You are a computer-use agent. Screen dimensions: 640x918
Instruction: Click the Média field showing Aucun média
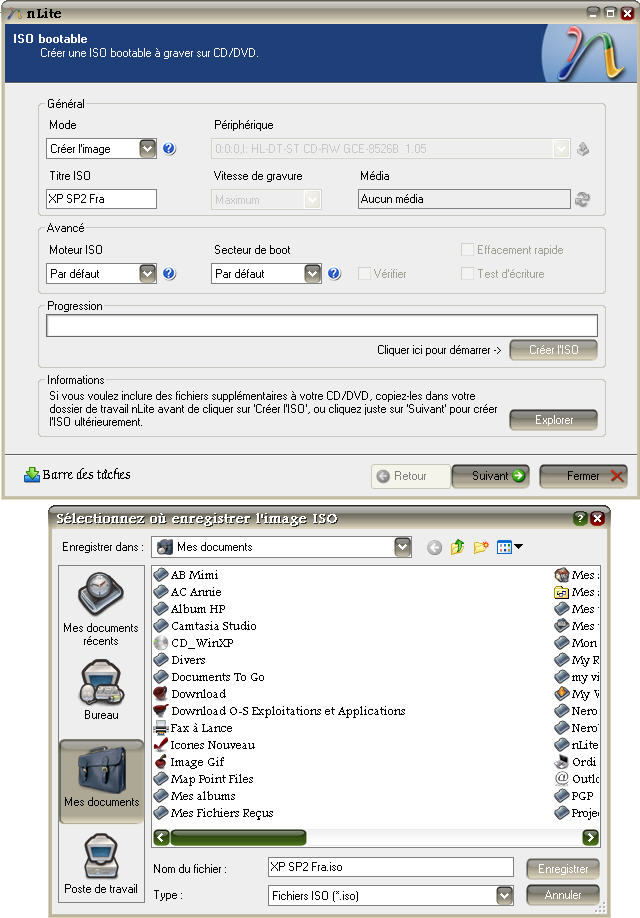(464, 199)
